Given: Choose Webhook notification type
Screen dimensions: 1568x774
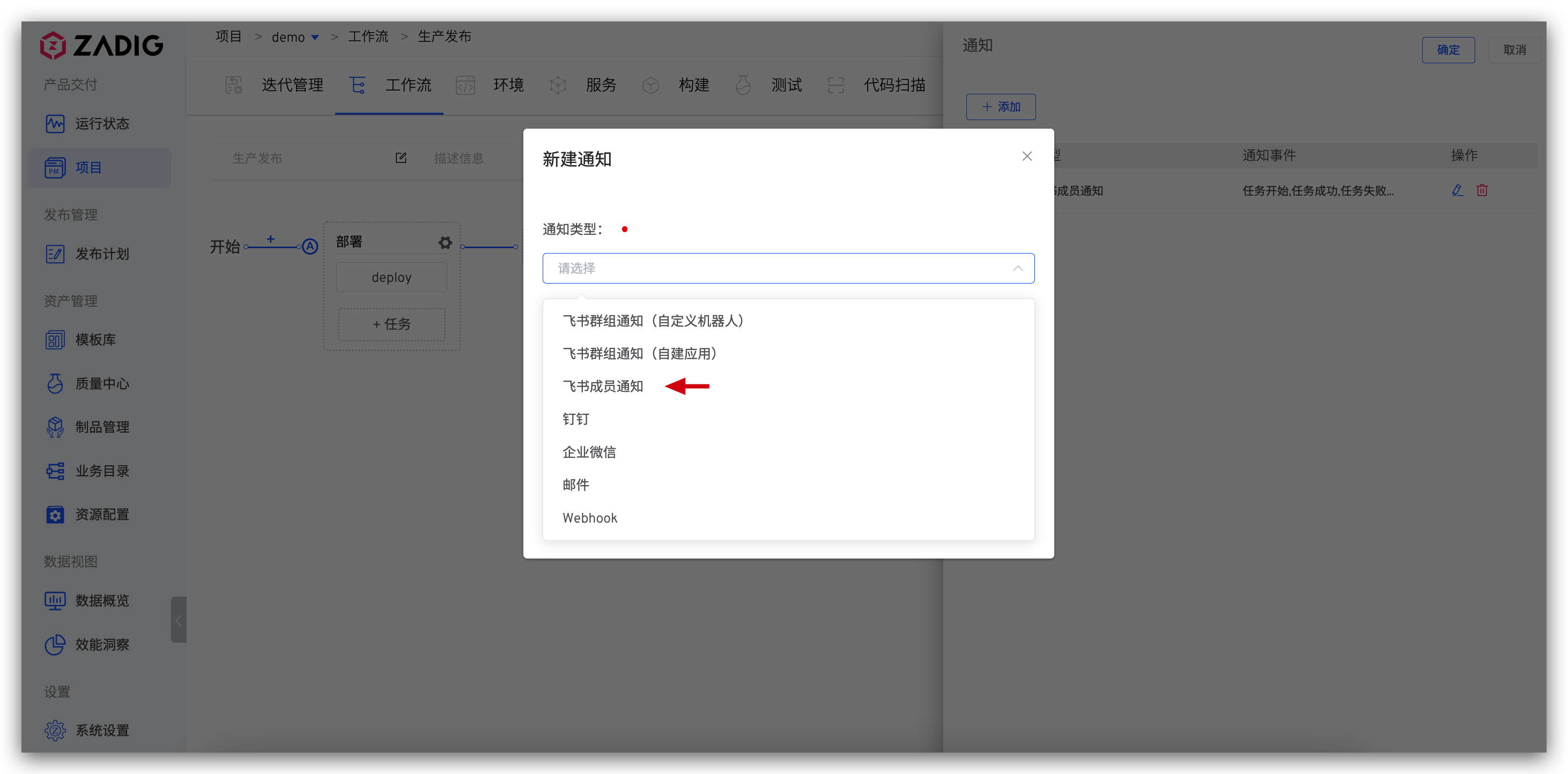Looking at the screenshot, I should [x=589, y=518].
